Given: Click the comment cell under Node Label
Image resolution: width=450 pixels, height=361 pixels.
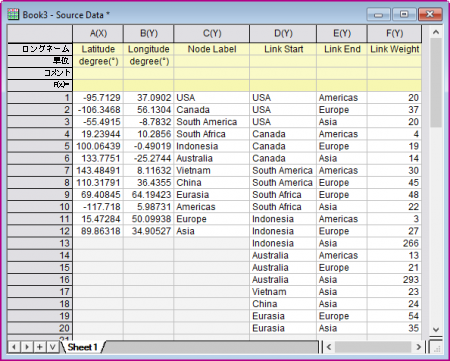Looking at the screenshot, I should (212, 73).
